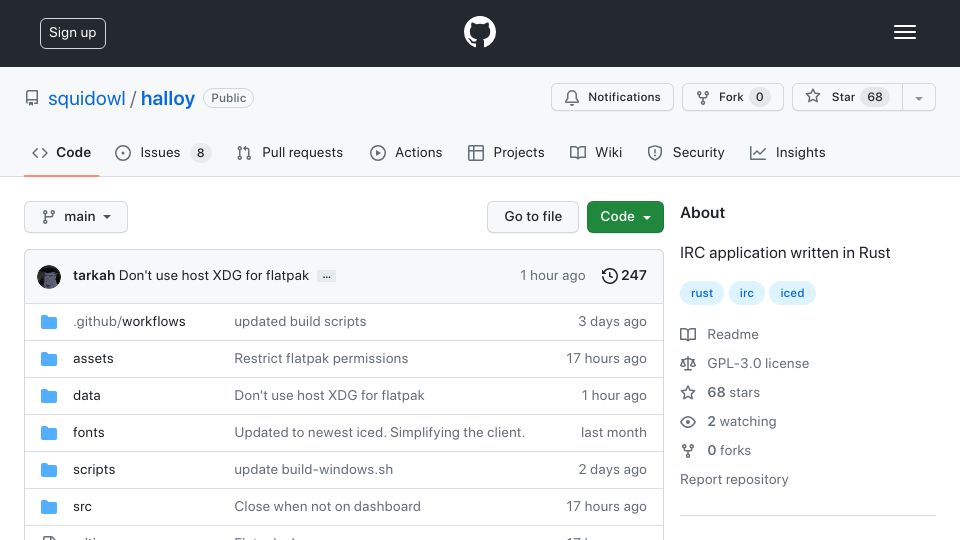The height and width of the screenshot is (540, 960).
Task: Open the Insights tab
Action: [x=787, y=152]
